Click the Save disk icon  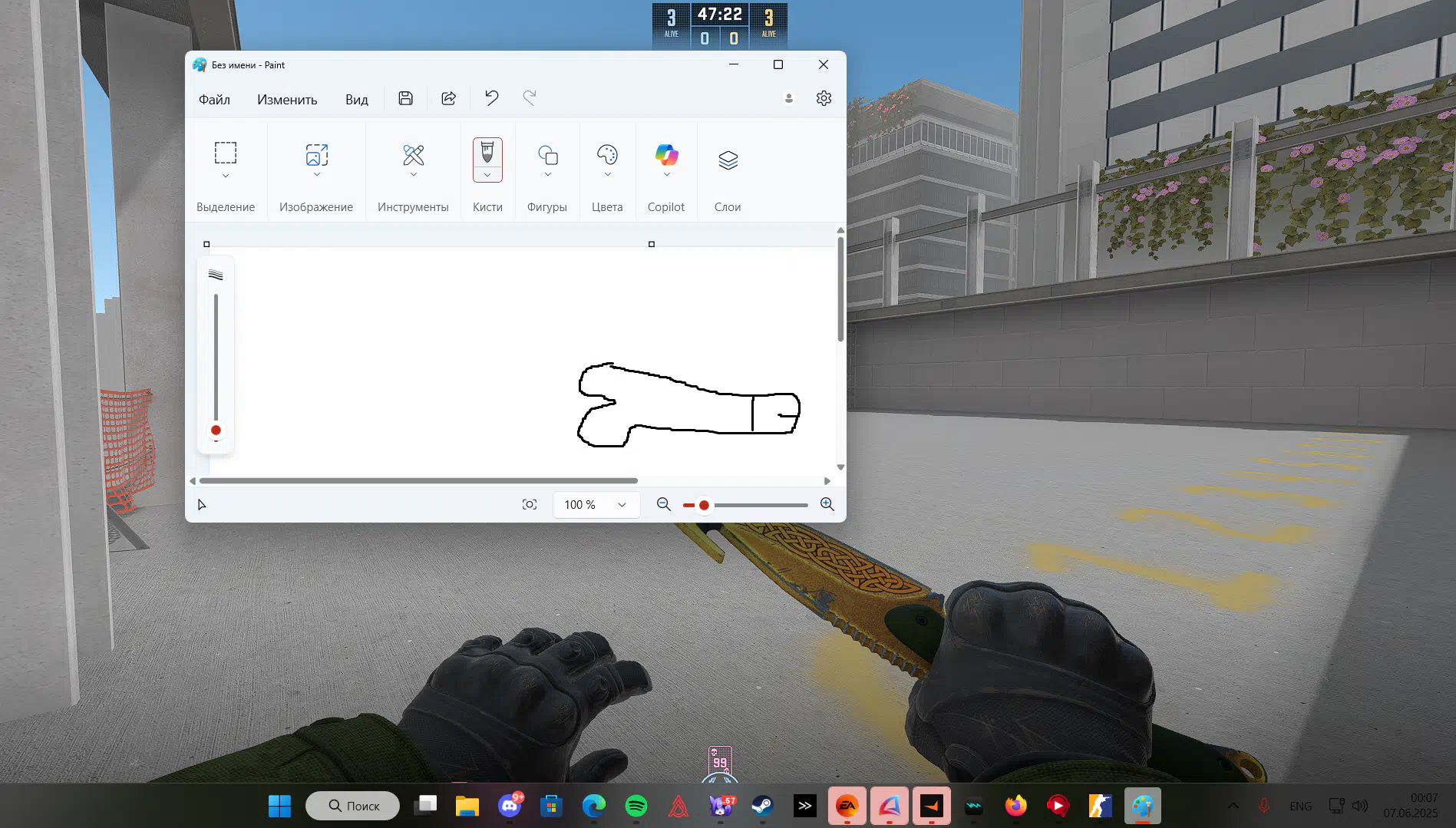point(406,98)
